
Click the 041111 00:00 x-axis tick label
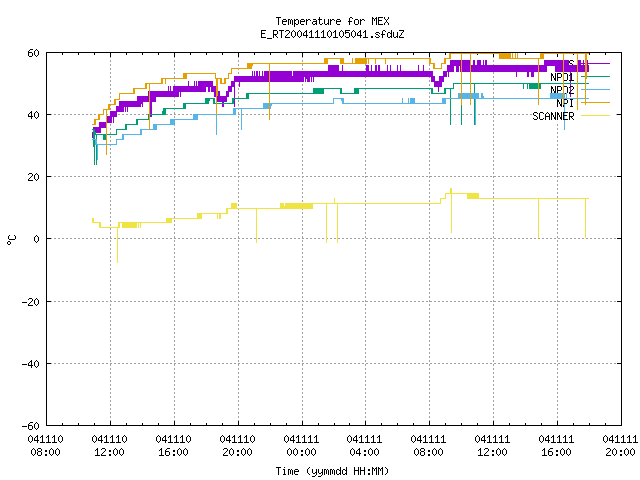[301, 446]
